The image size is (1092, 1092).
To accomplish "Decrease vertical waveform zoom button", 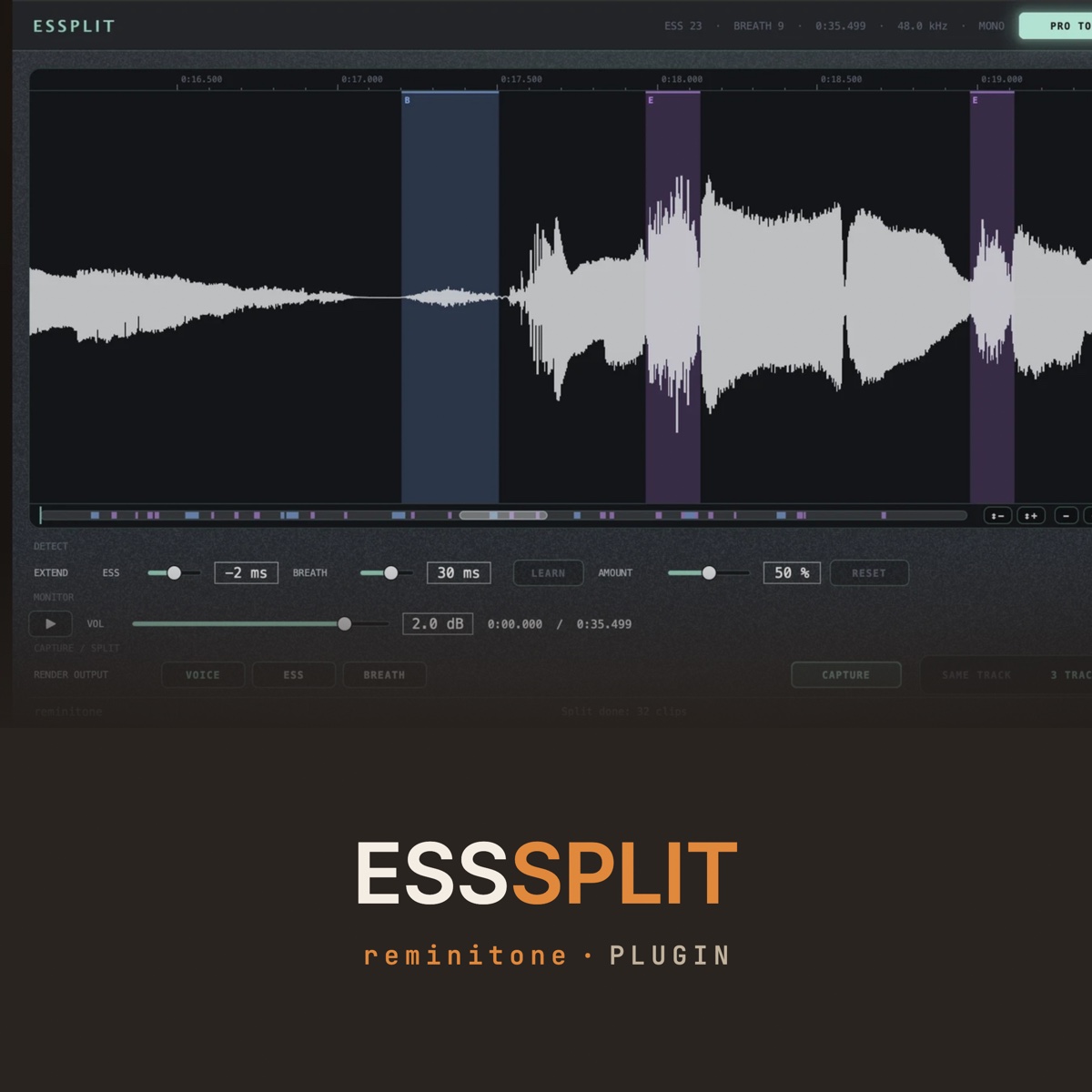I will tap(997, 516).
